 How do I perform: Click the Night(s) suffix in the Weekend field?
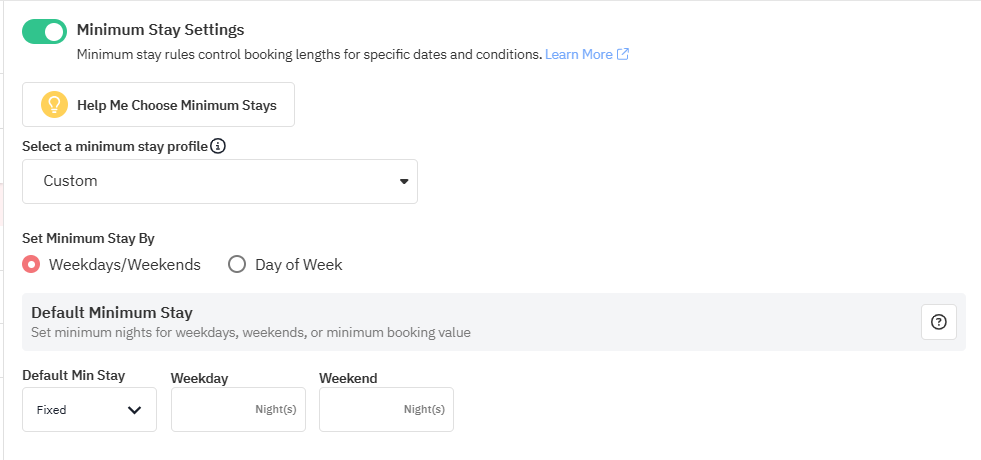424,409
